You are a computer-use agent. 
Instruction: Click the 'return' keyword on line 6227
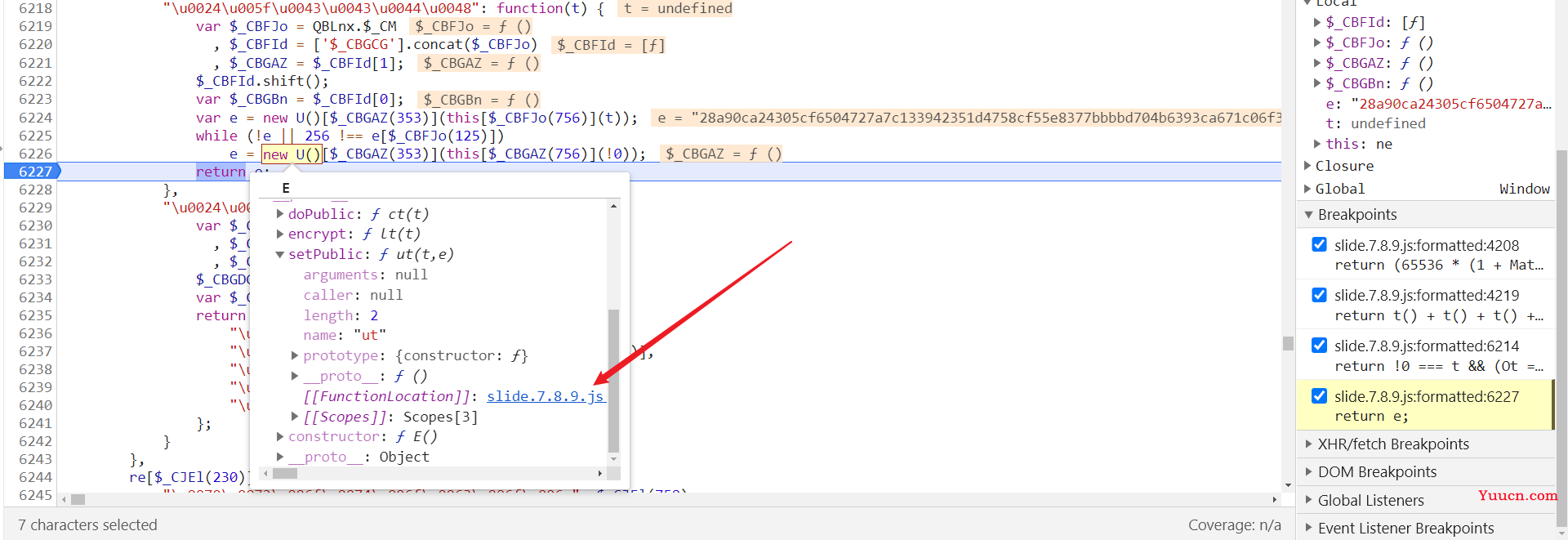tap(220, 172)
